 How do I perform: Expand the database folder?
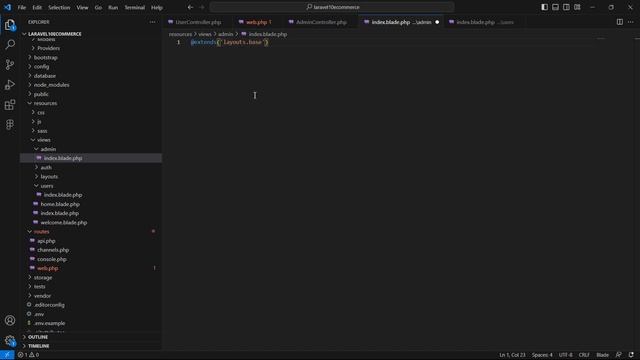(x=44, y=76)
